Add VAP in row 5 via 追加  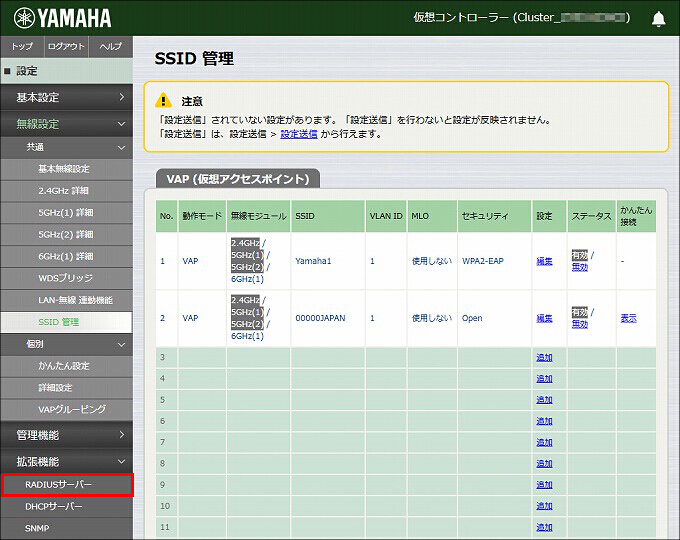click(x=544, y=400)
